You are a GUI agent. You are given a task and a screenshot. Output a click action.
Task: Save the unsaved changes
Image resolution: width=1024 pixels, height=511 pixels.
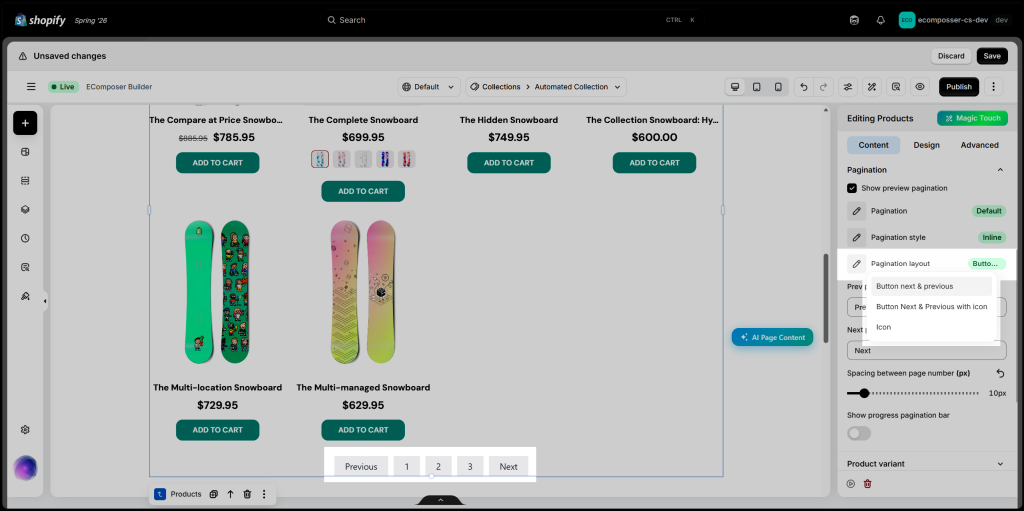[x=991, y=56]
